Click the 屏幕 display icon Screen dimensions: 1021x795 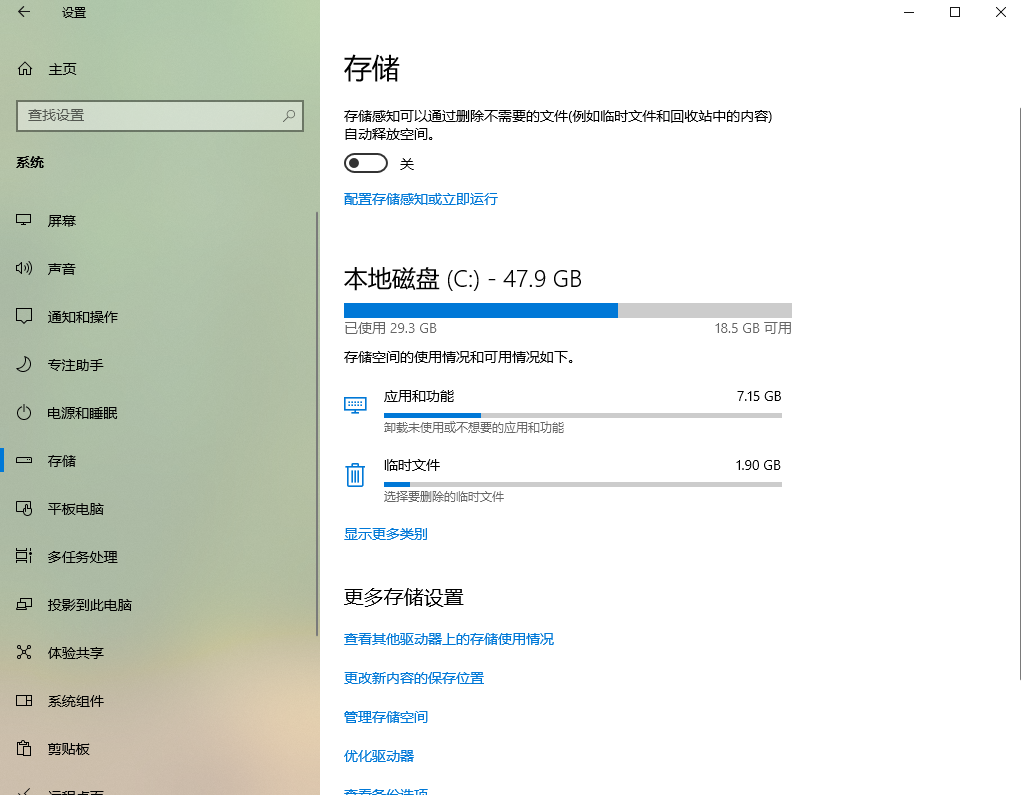click(23, 220)
